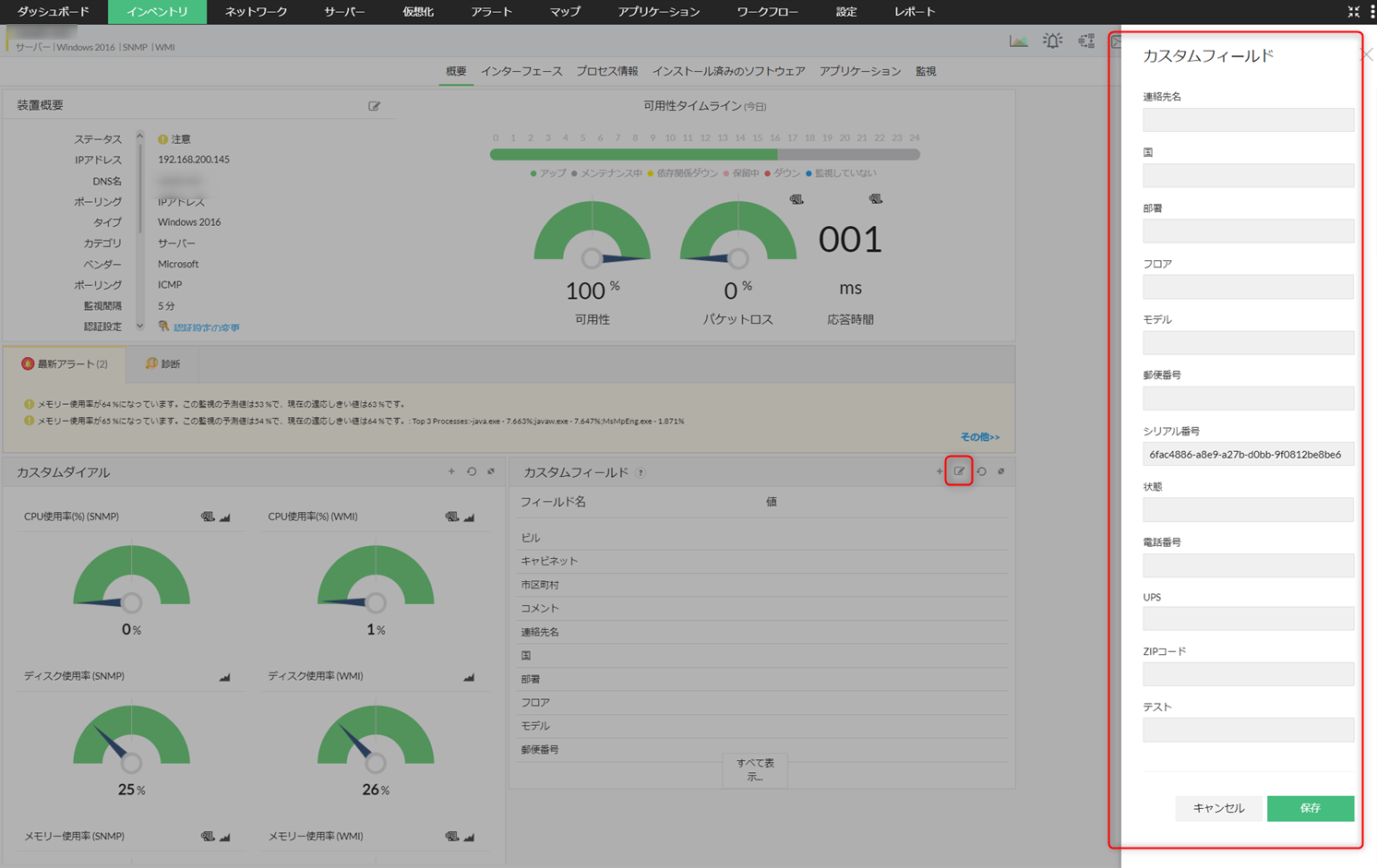Image resolution: width=1377 pixels, height=868 pixels.
Task: Open graph icon for CPU使用率(%) (WMI)
Action: pos(470,517)
